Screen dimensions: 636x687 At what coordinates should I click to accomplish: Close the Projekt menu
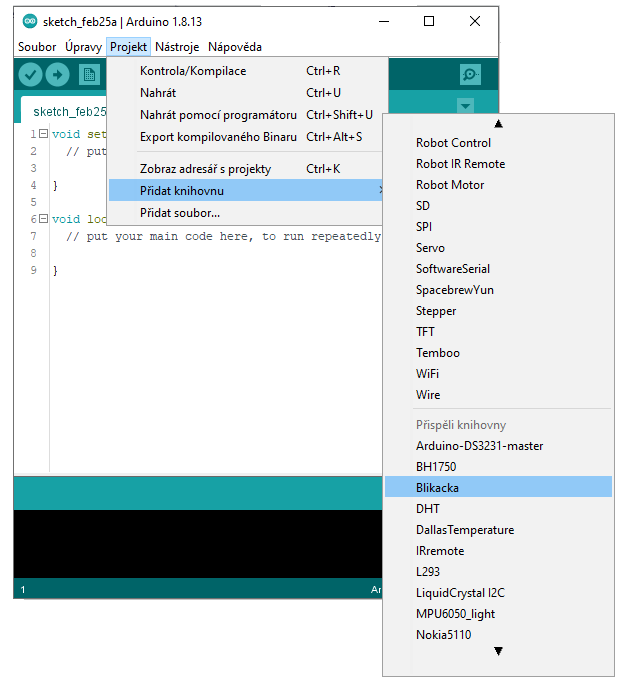coord(128,47)
